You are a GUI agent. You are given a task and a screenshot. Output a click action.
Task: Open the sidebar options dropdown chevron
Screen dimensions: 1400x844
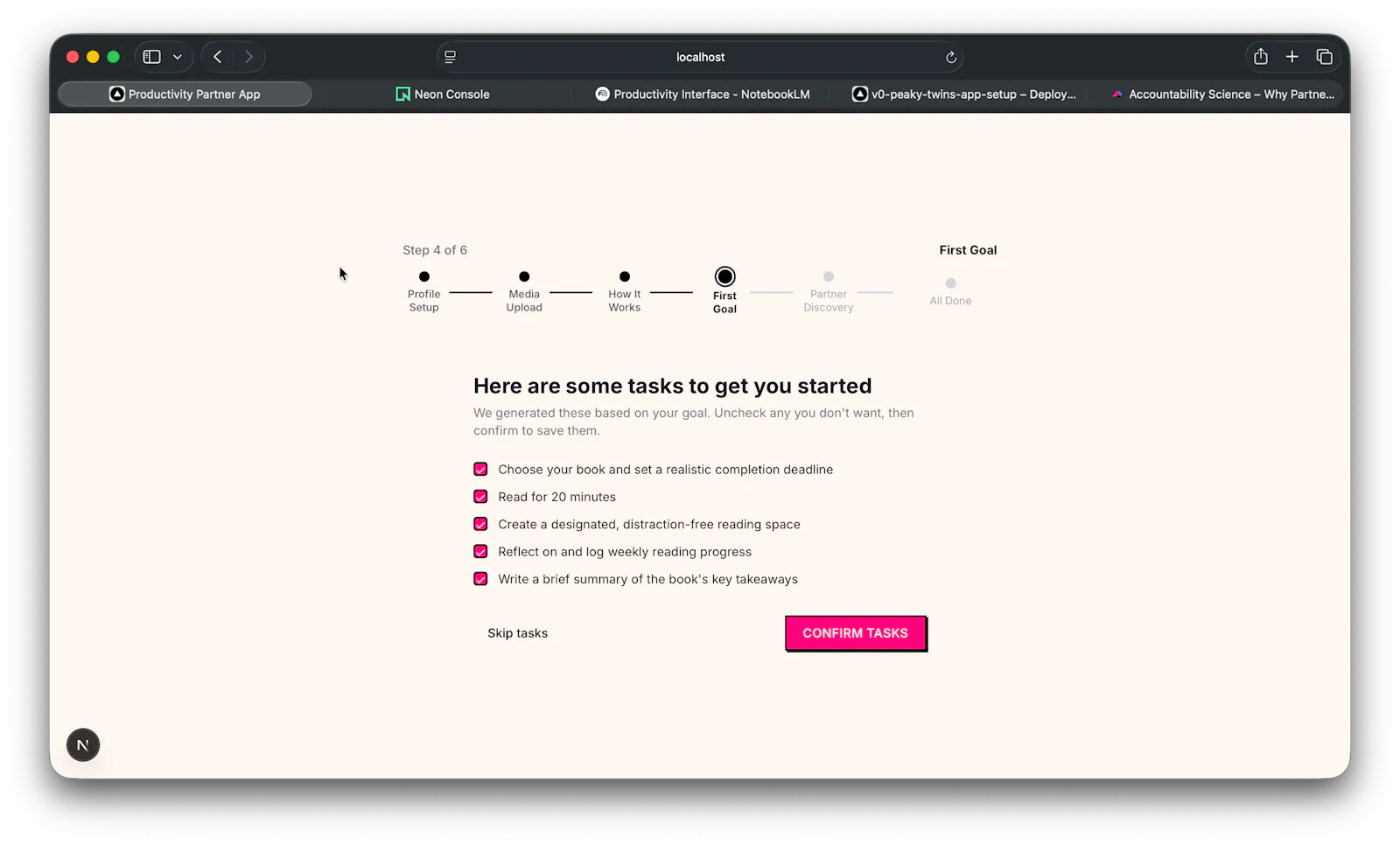pos(178,57)
